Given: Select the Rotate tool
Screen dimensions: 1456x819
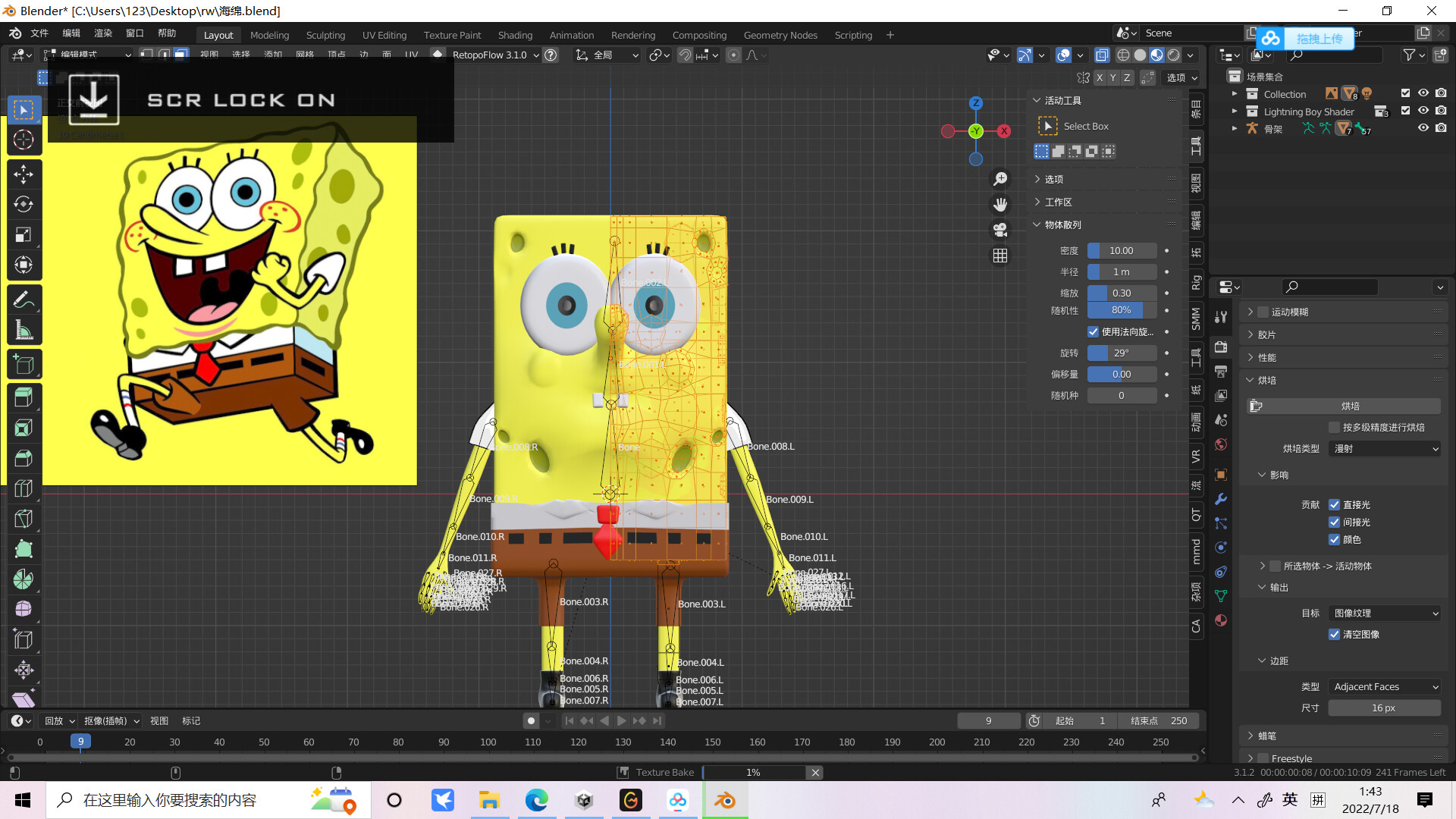Looking at the screenshot, I should 24,204.
